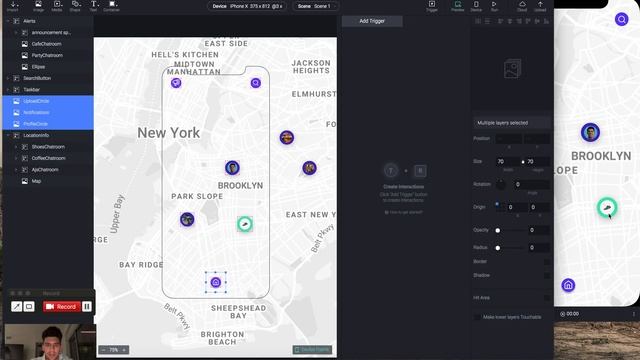The width and height of the screenshot is (640, 360).
Task: Open the How to get started link
Action: click(x=404, y=212)
